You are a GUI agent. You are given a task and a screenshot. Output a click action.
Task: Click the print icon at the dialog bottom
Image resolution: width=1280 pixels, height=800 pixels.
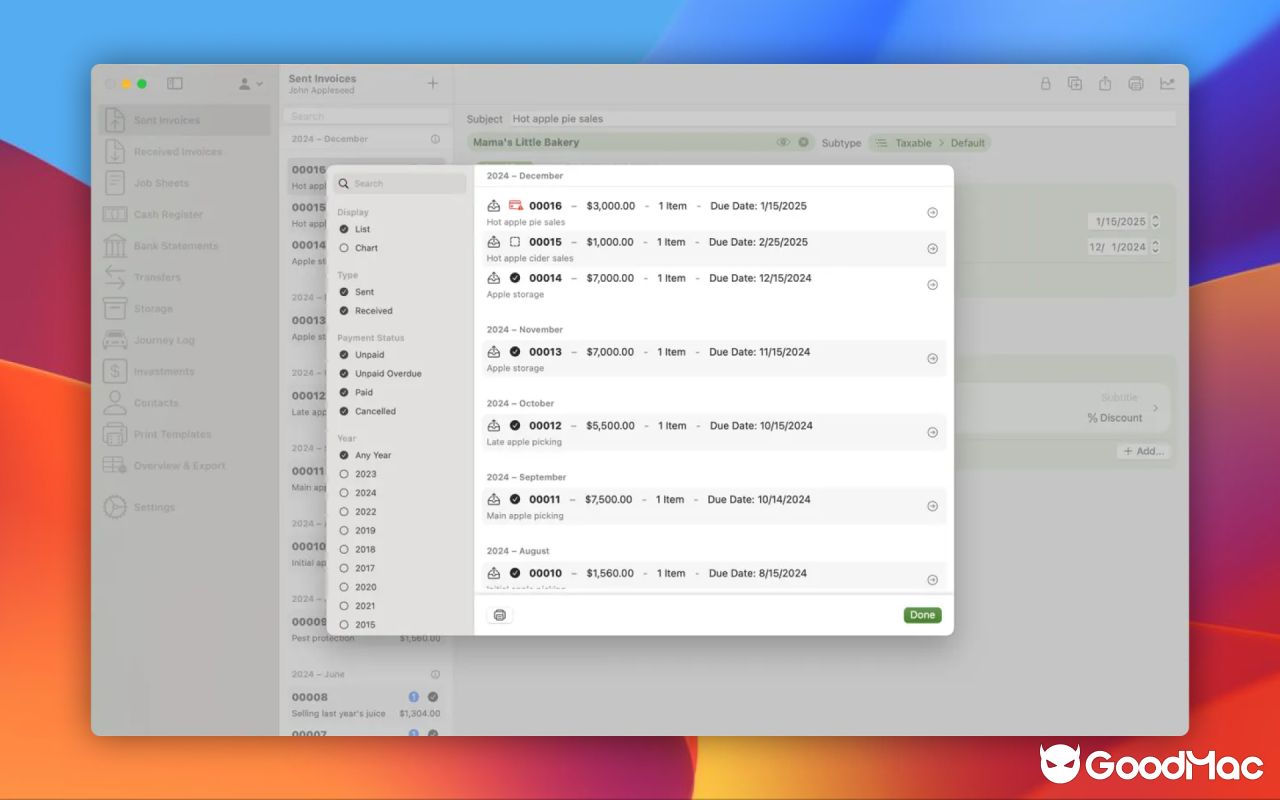[x=499, y=614]
